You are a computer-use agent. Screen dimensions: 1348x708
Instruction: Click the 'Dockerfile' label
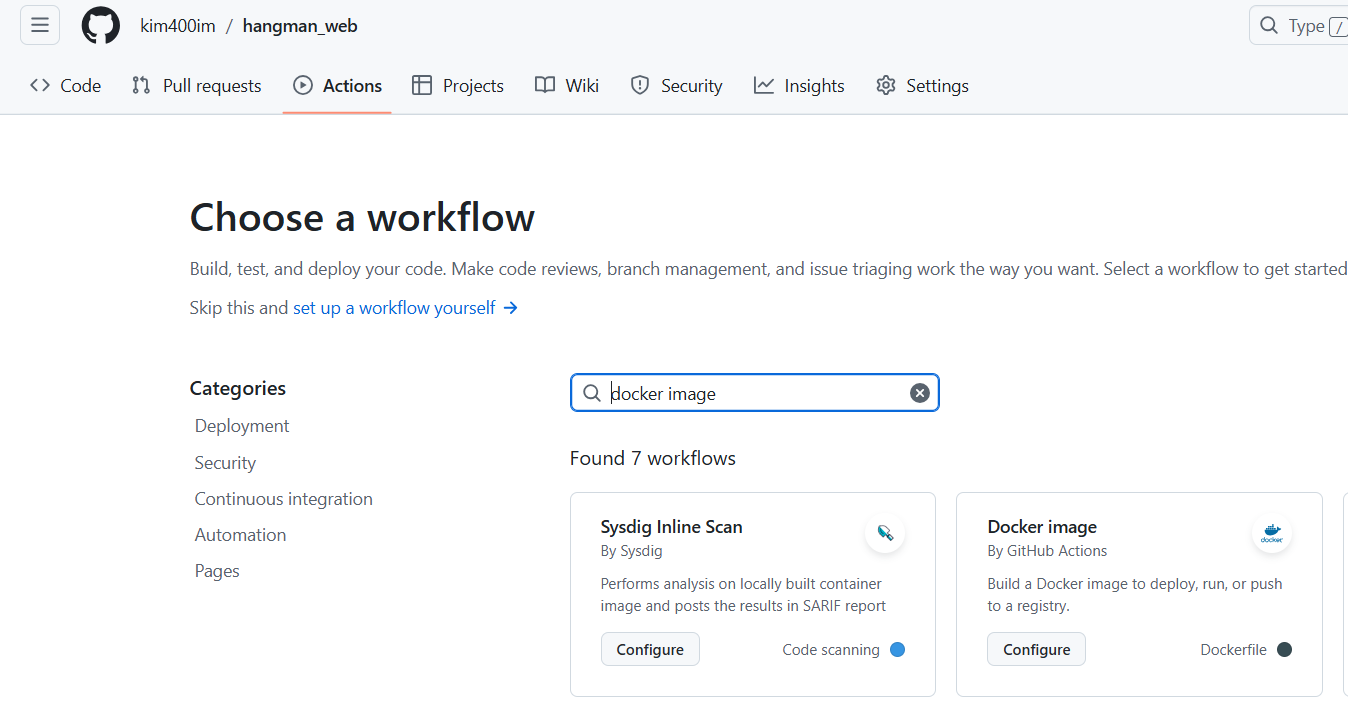(1233, 650)
